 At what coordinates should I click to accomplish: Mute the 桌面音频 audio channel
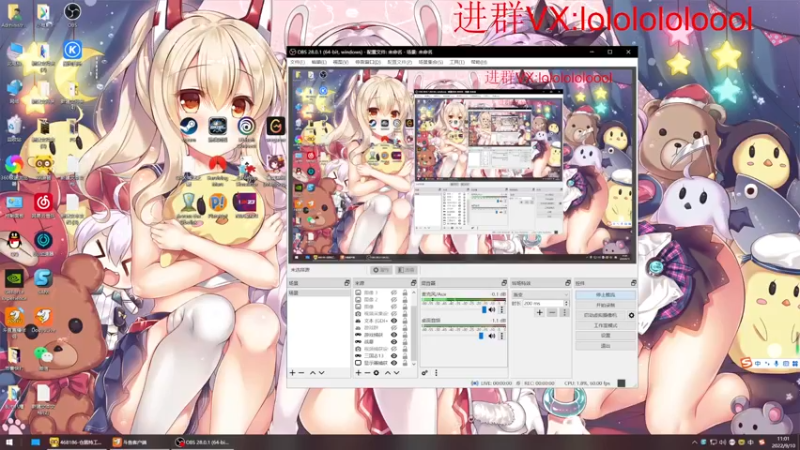point(492,336)
